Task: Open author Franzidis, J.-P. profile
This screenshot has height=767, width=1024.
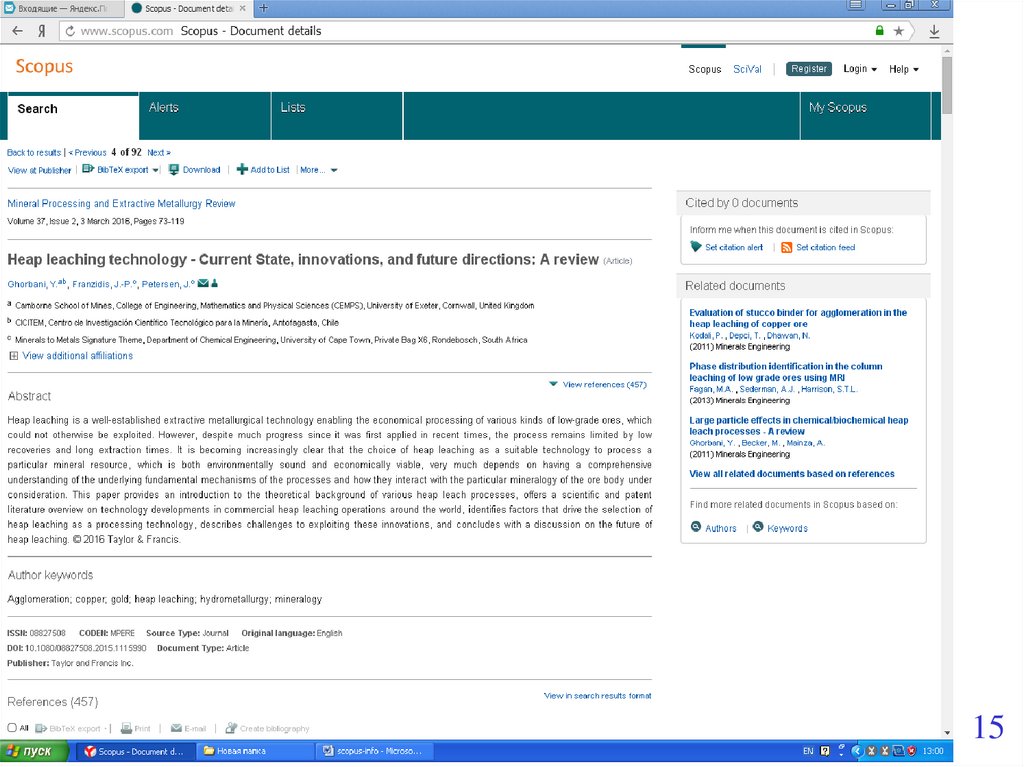Action: tap(102, 284)
